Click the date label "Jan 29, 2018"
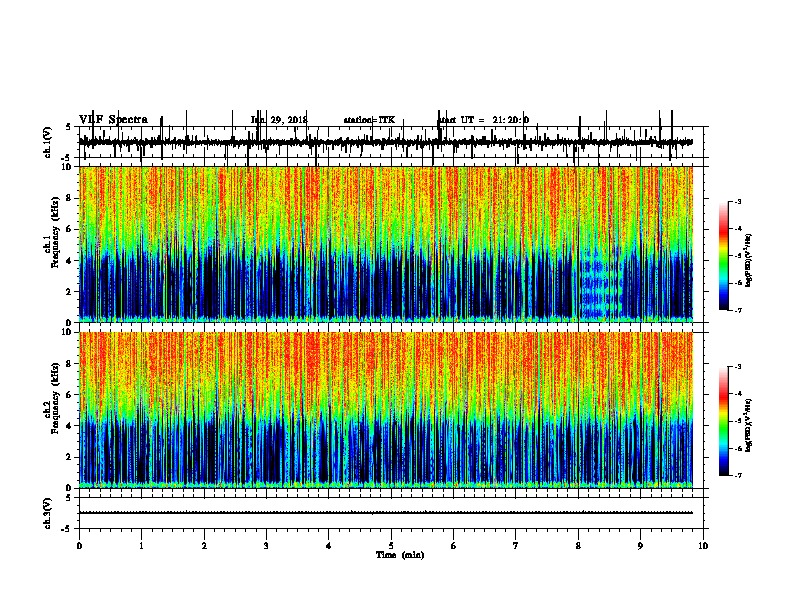The width and height of the screenshot is (792, 612). coord(279,120)
